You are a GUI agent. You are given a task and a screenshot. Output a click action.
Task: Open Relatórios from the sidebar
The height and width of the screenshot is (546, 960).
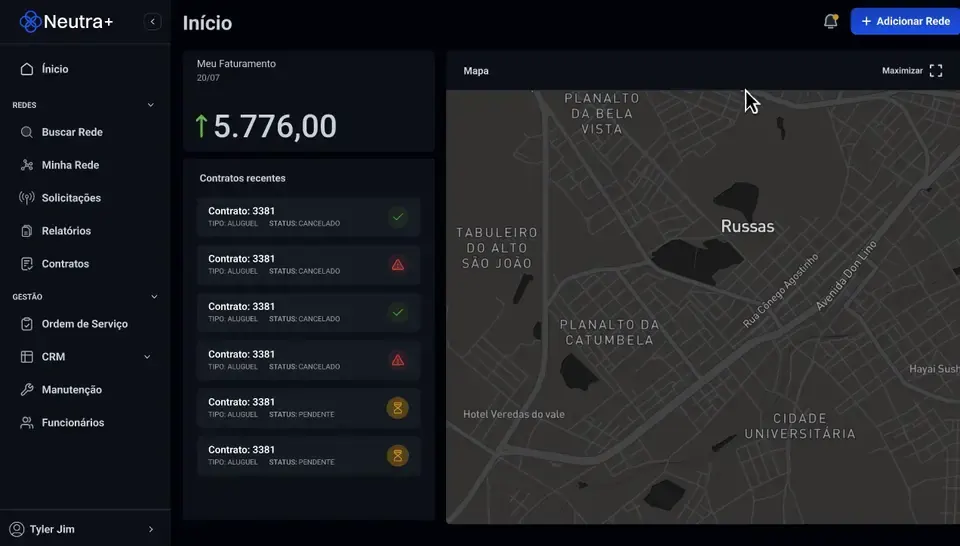pyautogui.click(x=66, y=231)
